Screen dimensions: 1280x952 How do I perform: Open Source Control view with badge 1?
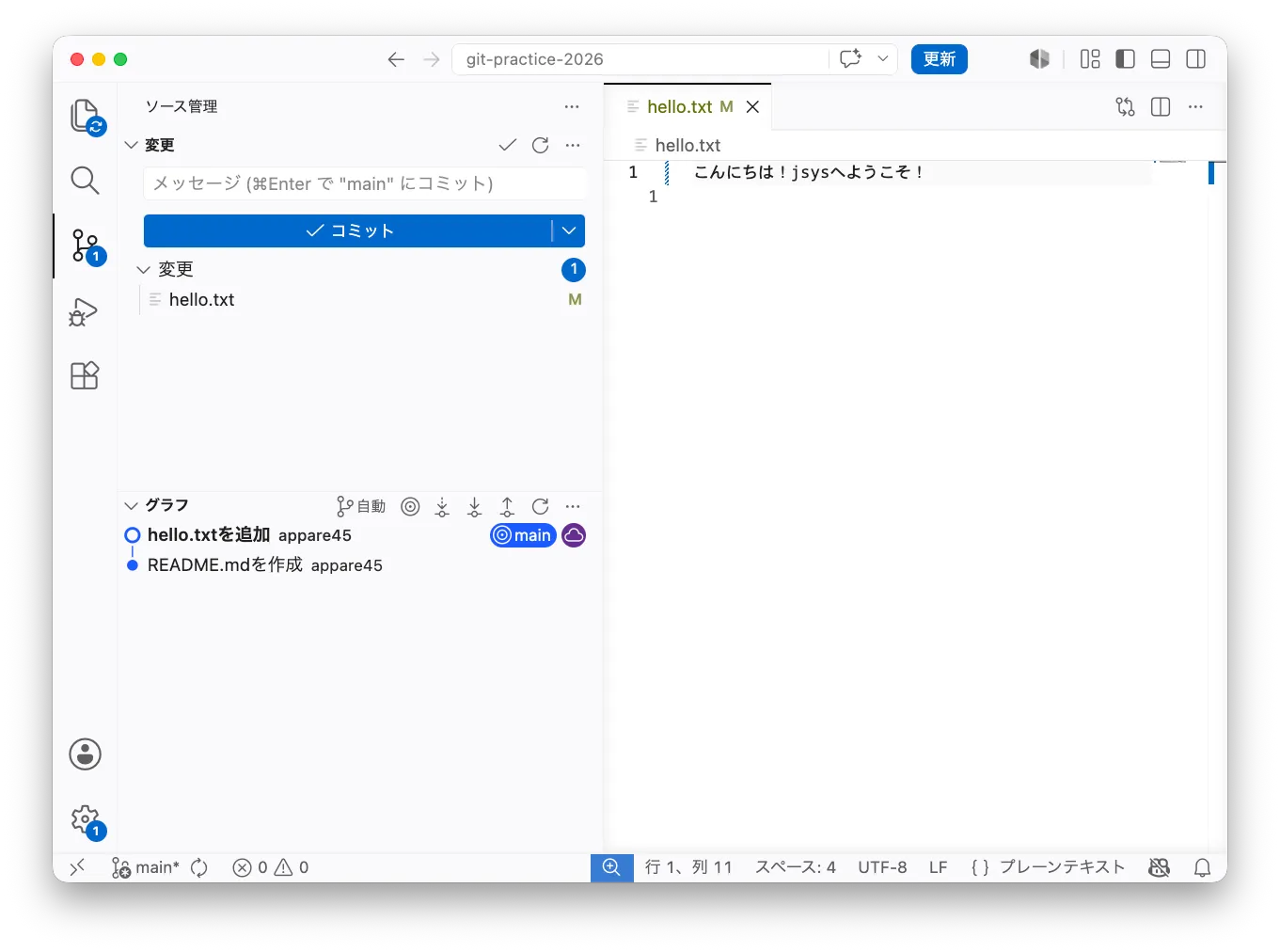[x=87, y=246]
